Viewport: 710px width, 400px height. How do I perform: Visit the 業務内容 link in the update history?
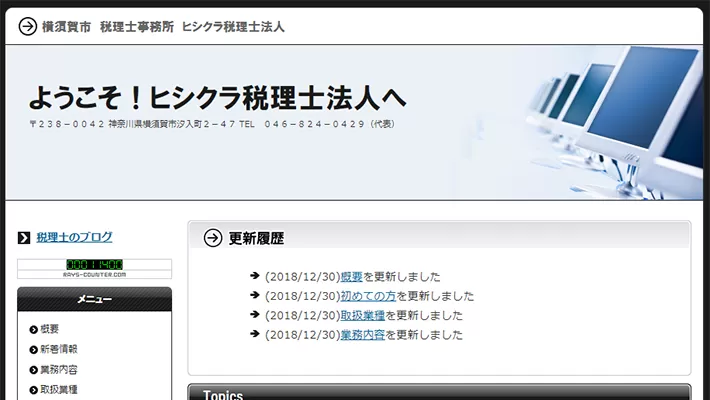[362, 335]
